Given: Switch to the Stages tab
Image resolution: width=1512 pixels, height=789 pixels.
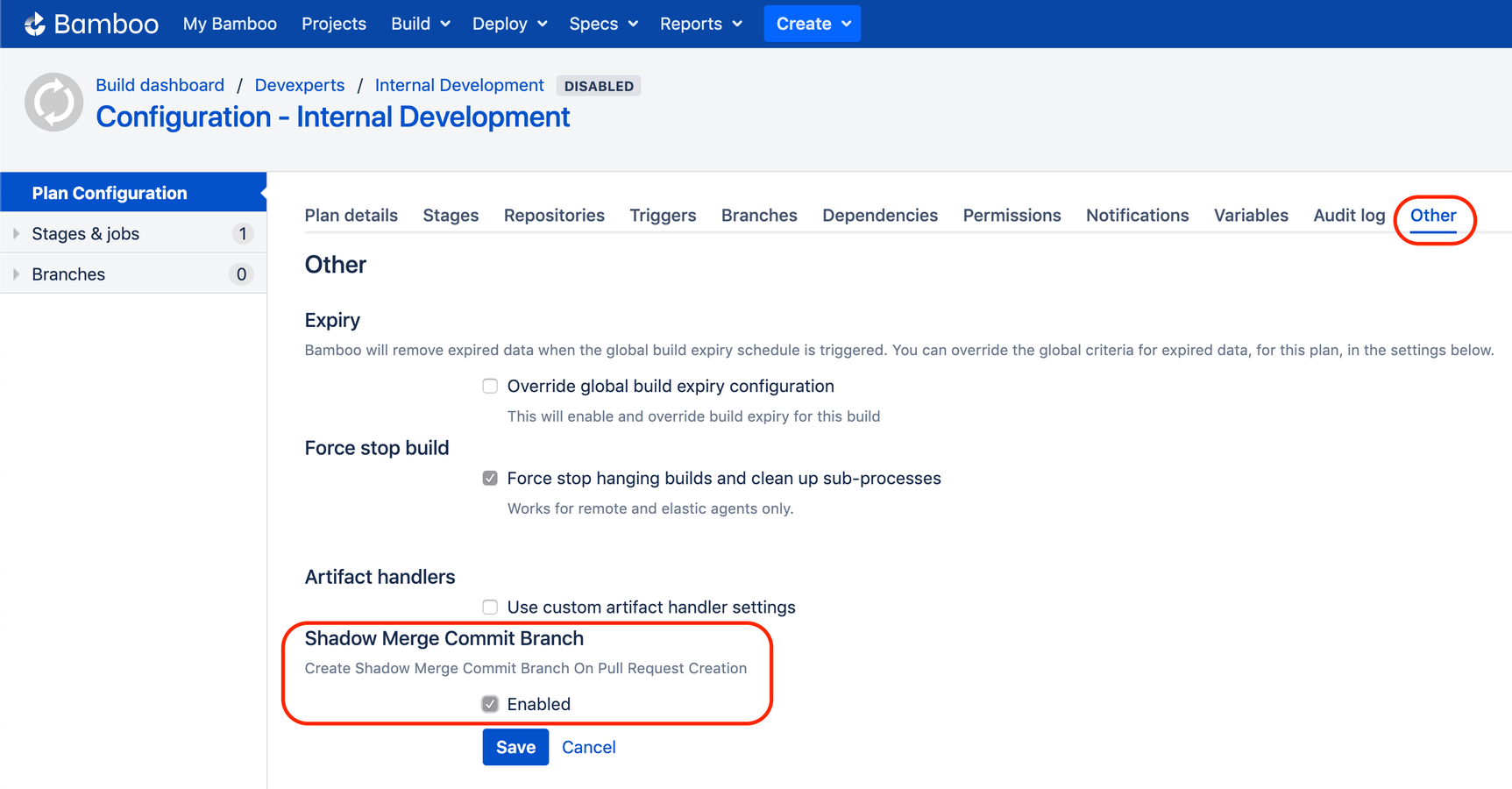Looking at the screenshot, I should coord(451,215).
